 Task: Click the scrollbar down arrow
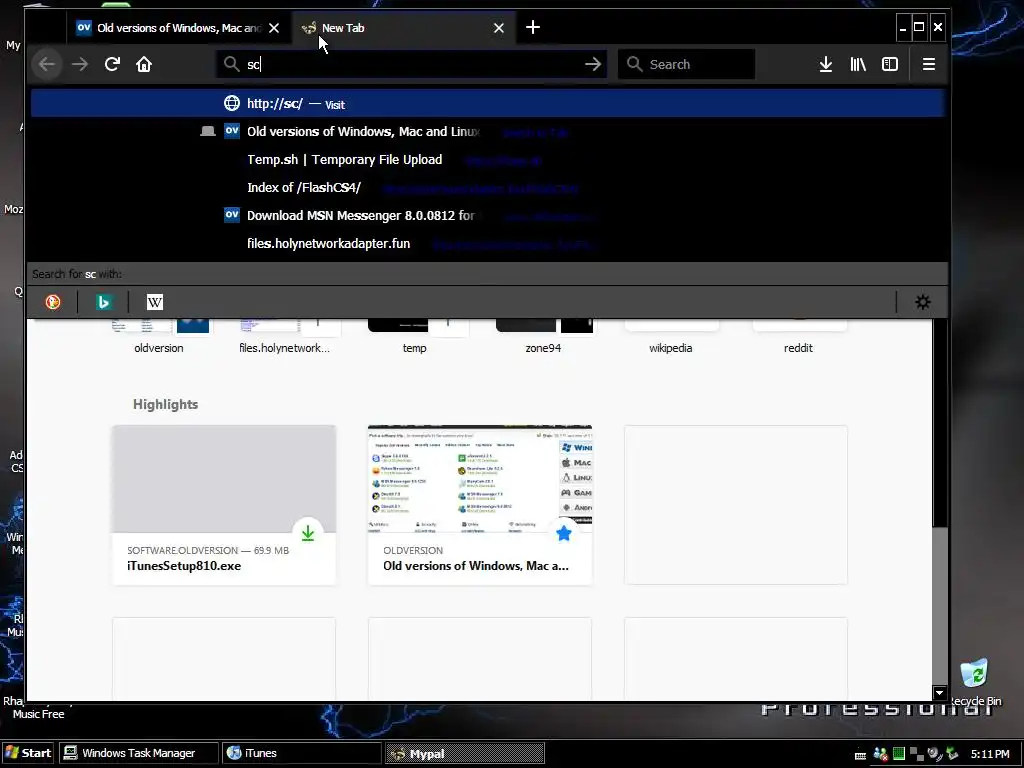coord(939,693)
